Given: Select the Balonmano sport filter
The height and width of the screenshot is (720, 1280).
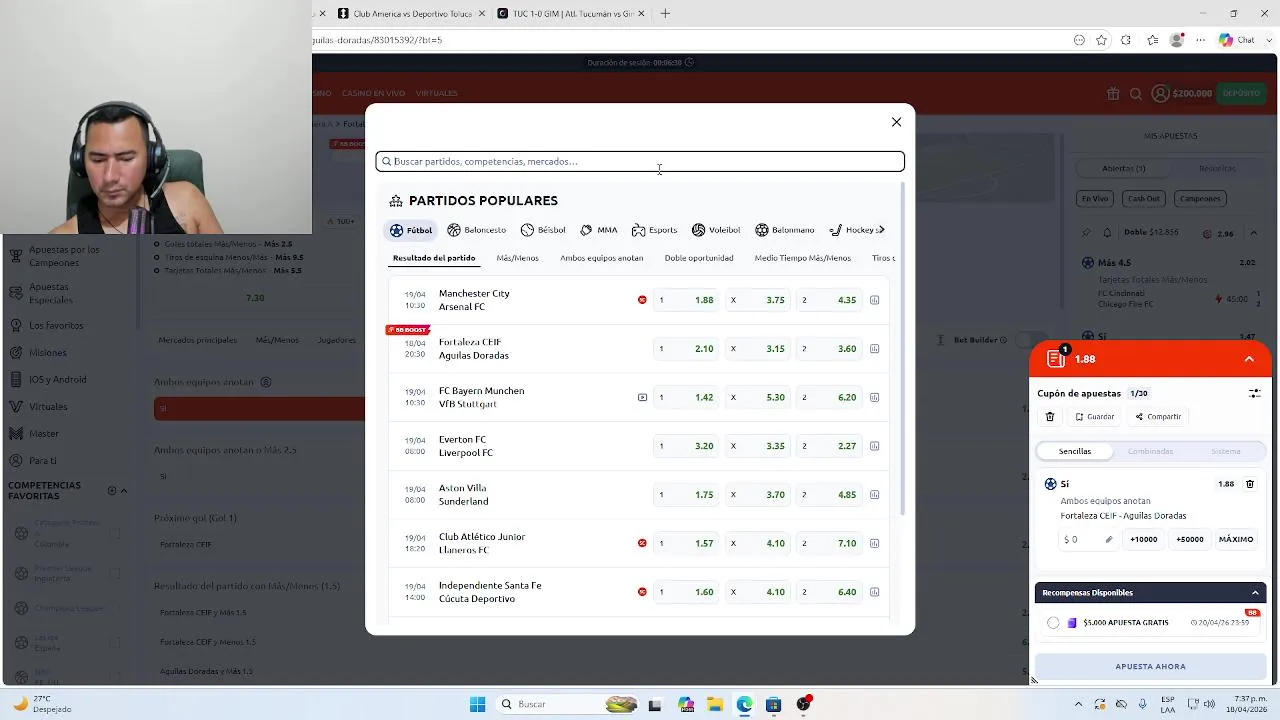Looking at the screenshot, I should pos(785,230).
